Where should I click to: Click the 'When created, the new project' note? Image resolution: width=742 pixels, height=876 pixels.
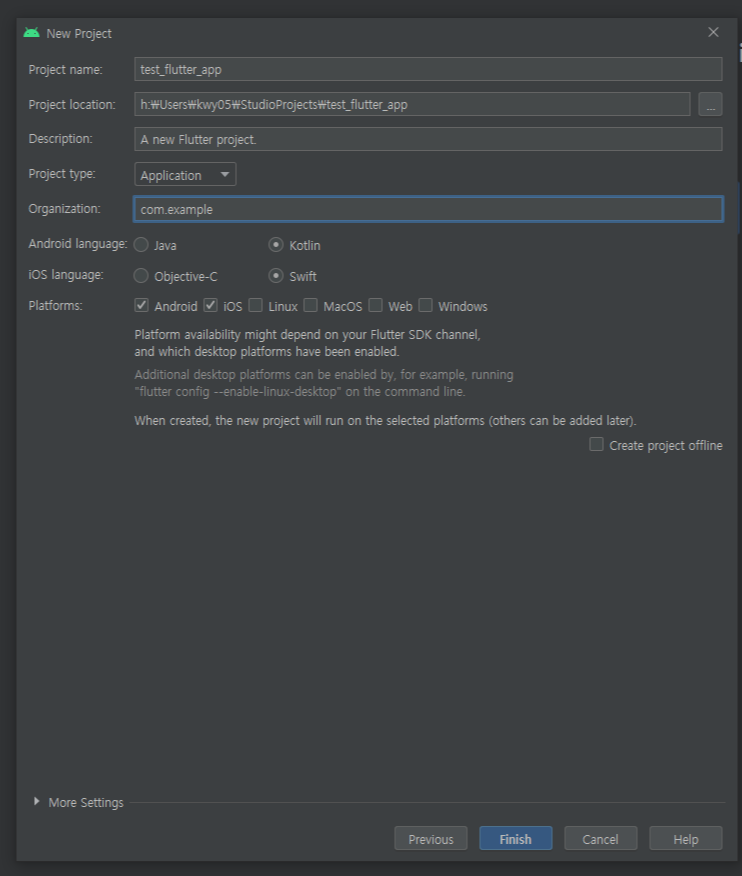click(x=386, y=421)
